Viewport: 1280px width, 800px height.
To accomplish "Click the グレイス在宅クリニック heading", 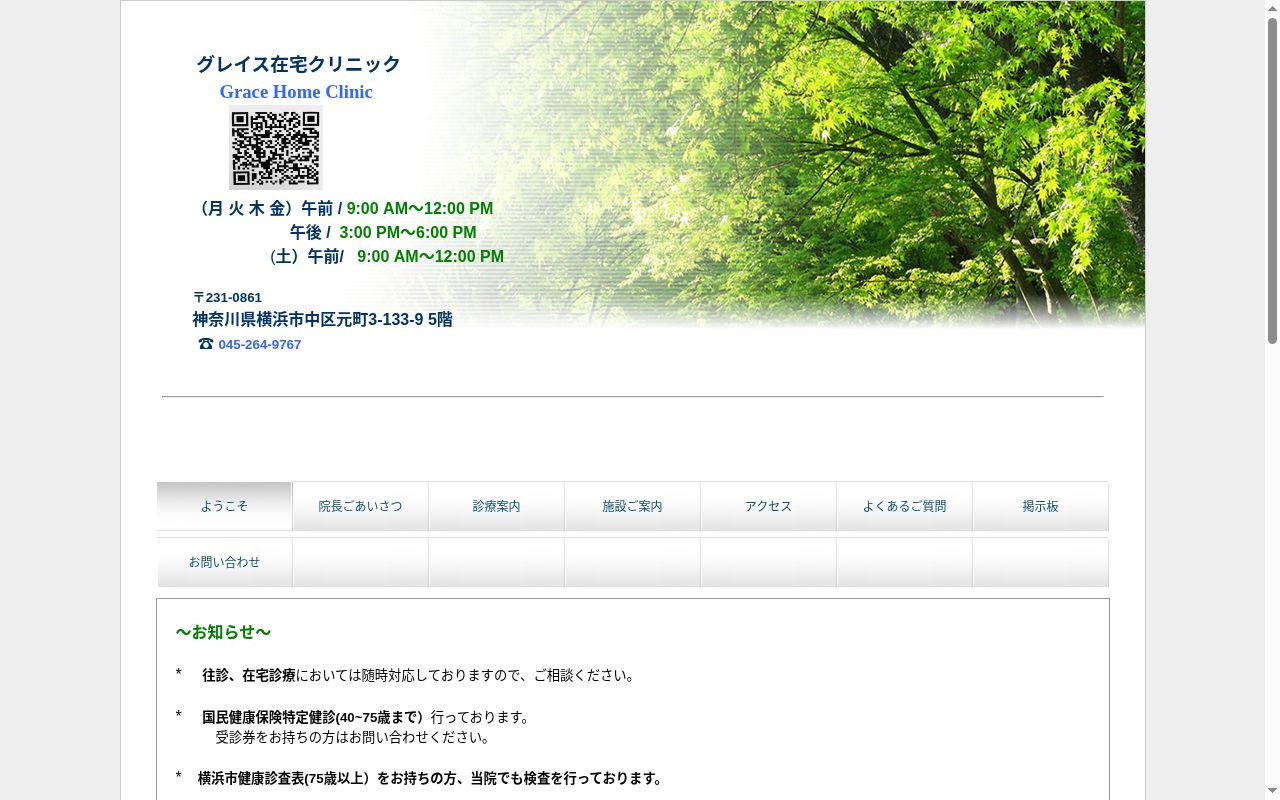I will point(298,64).
